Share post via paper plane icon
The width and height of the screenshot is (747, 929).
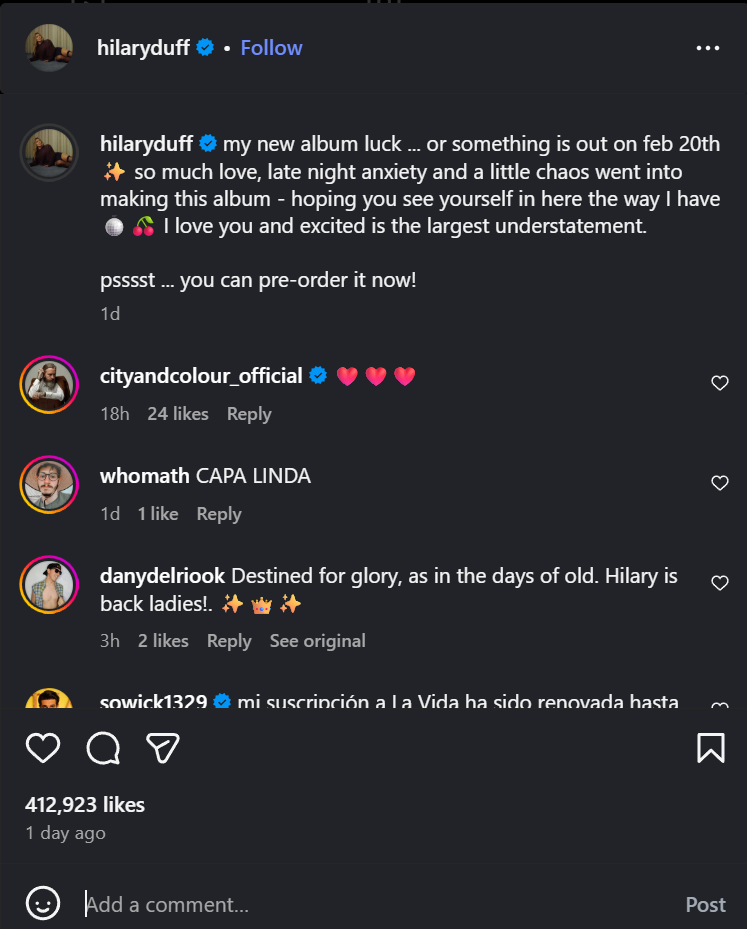162,748
